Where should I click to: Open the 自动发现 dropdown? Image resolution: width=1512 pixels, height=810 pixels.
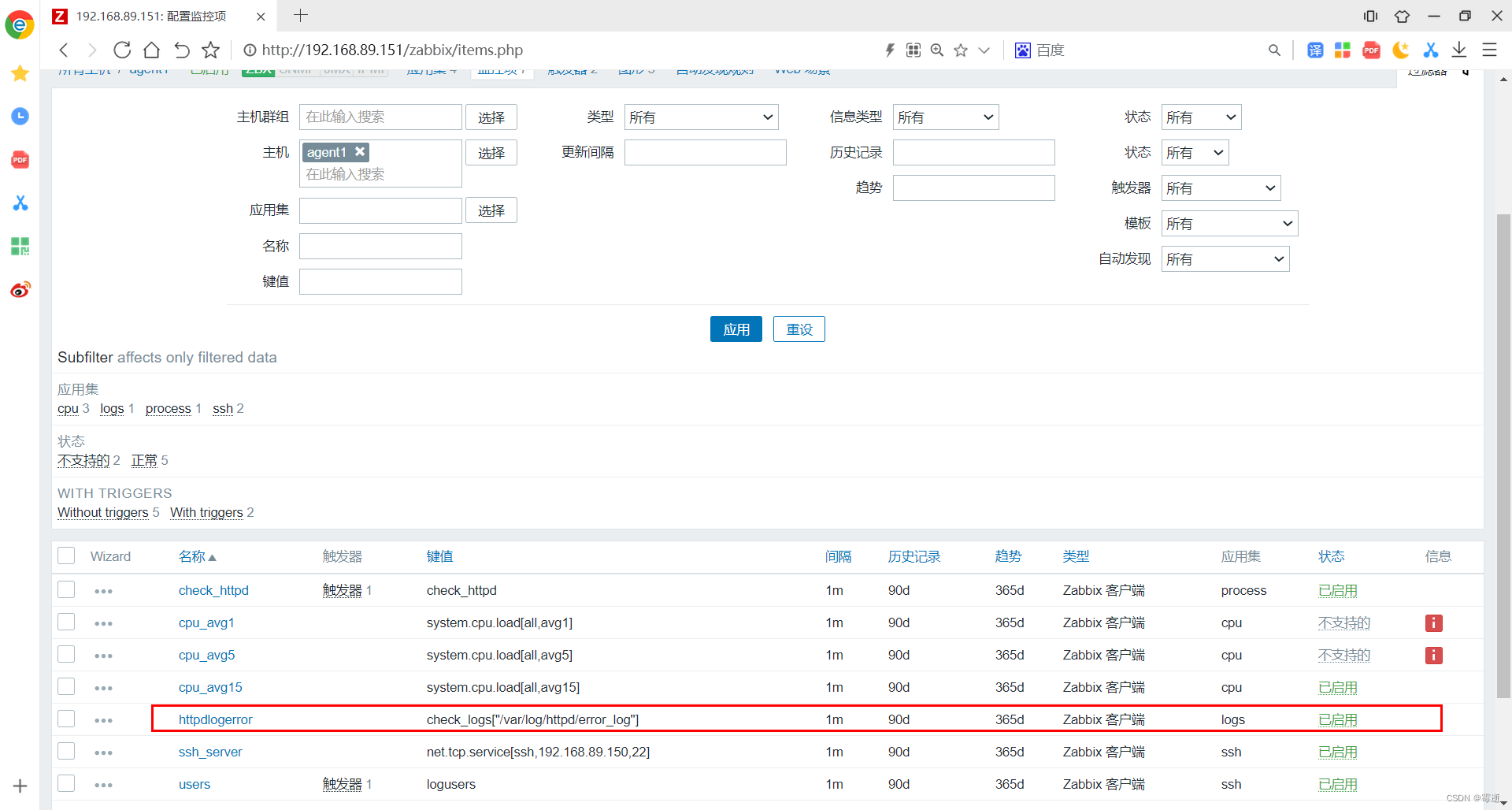tap(1225, 259)
